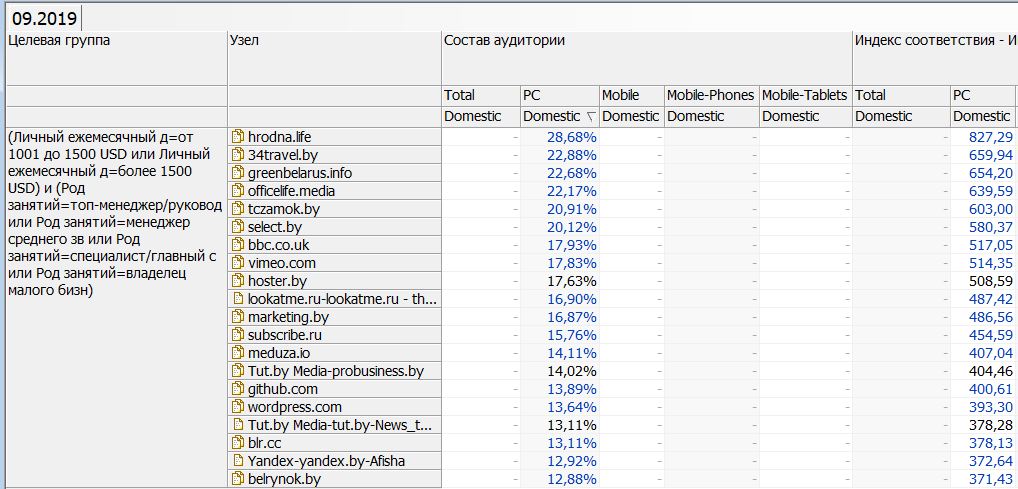Click the Узел column header

point(246,41)
